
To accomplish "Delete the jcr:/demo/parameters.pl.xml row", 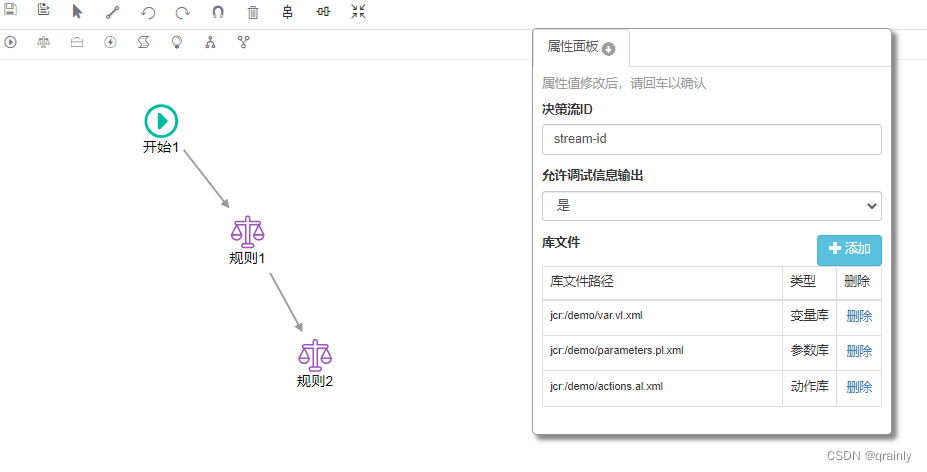I will coord(859,351).
